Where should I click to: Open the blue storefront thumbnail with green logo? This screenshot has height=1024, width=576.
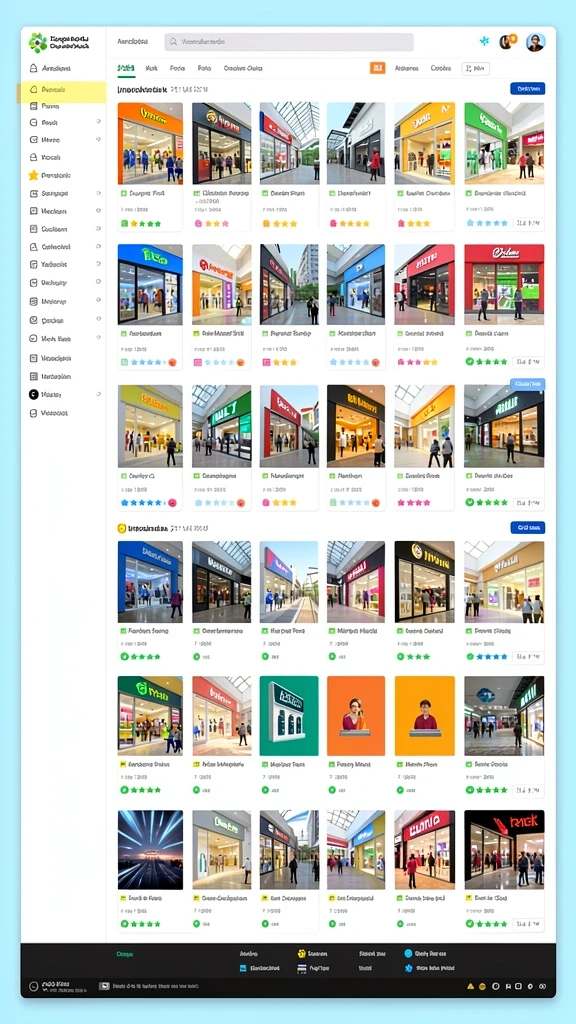(x=150, y=284)
